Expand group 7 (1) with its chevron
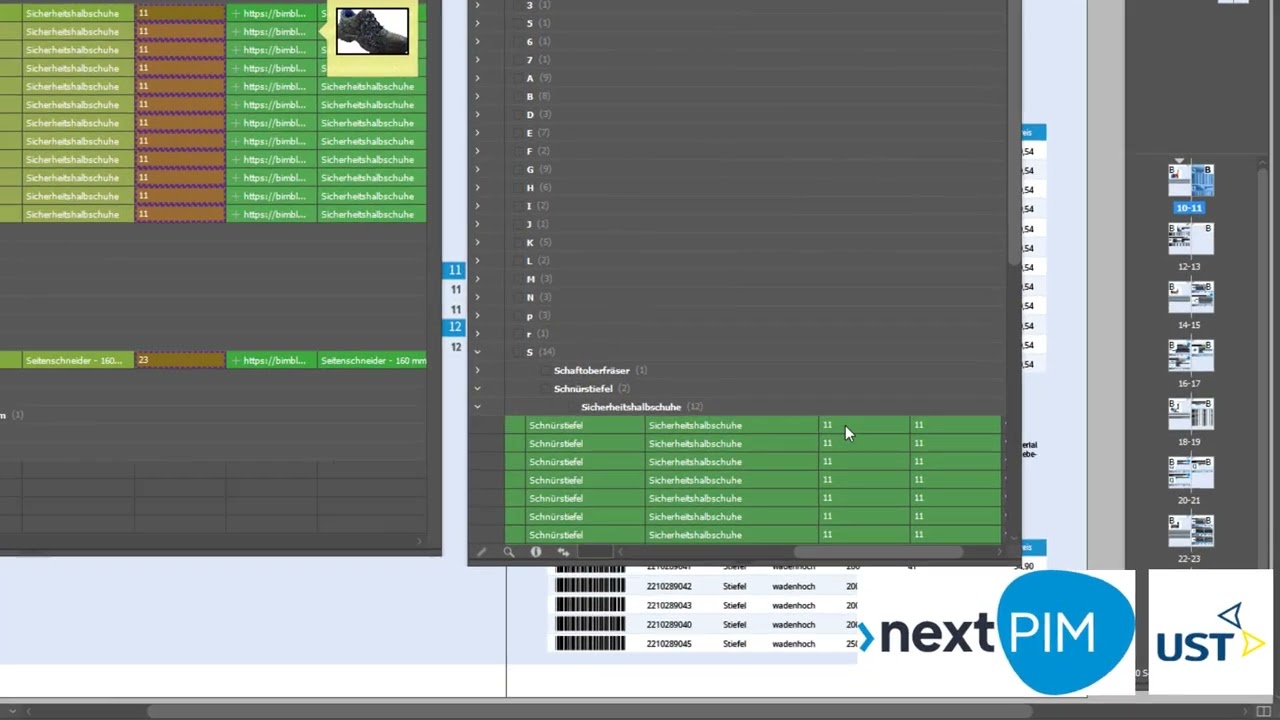 (477, 60)
